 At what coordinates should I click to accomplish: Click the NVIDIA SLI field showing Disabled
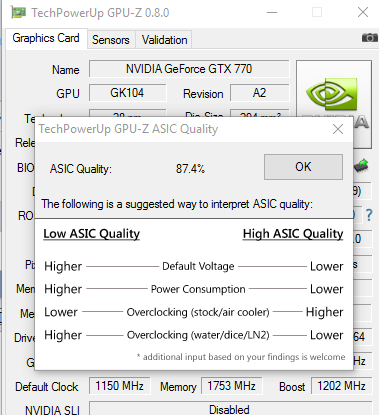(x=230, y=409)
